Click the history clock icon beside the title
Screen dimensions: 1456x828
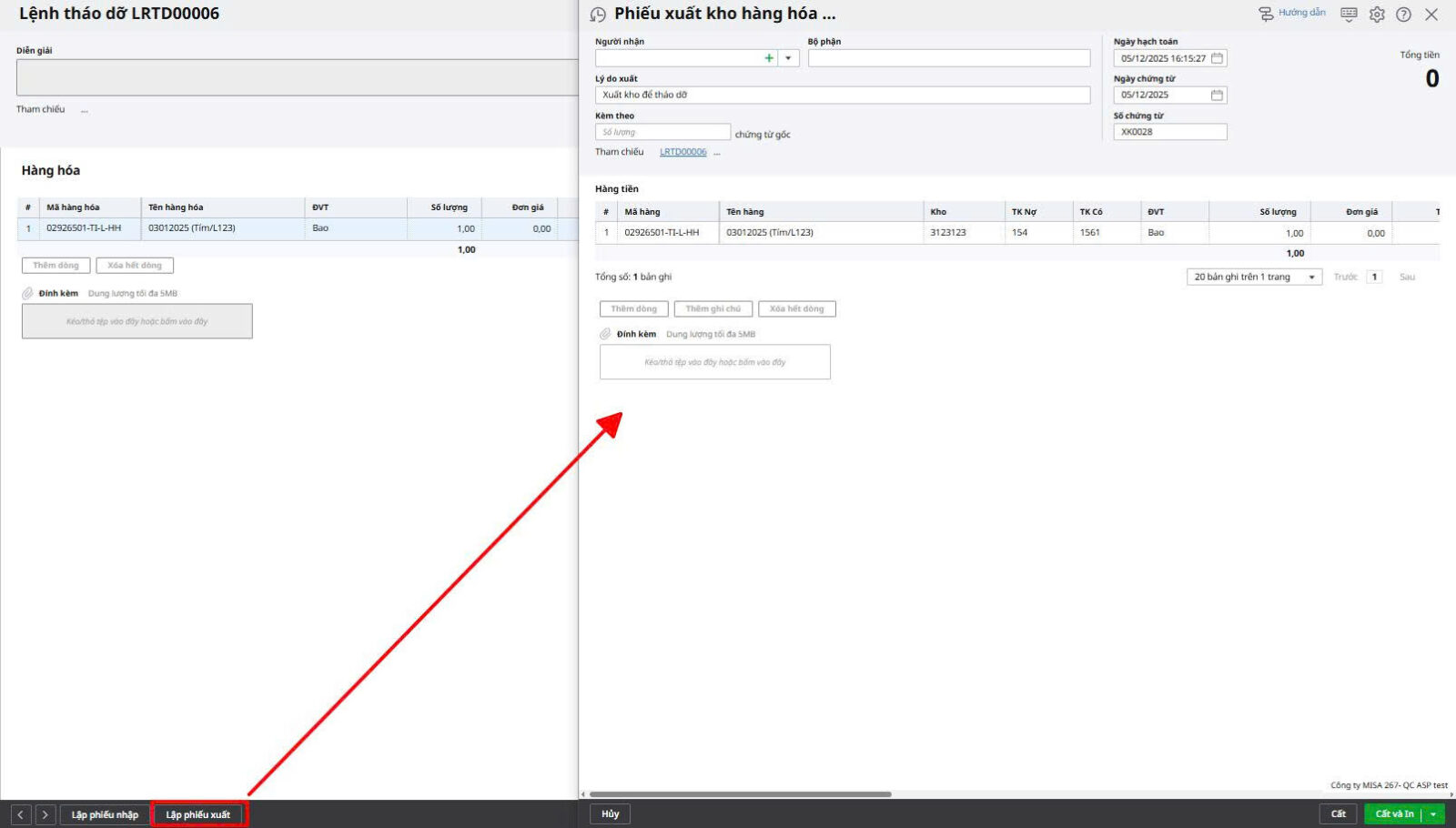pos(598,15)
